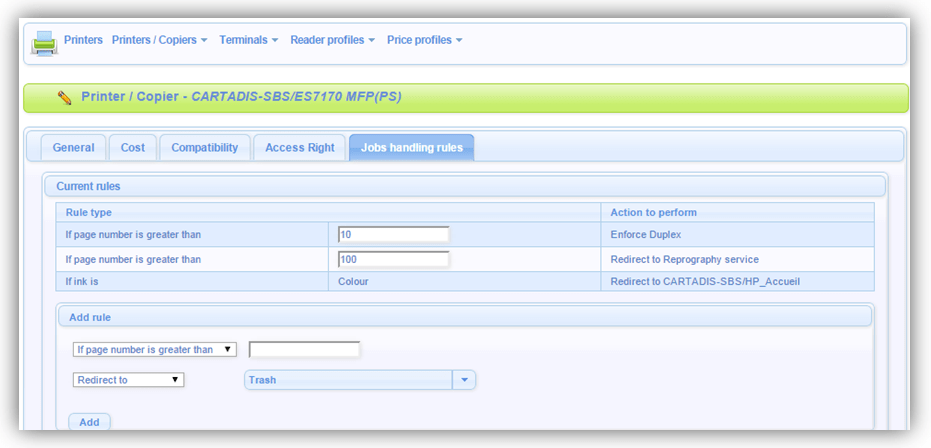Image resolution: width=931 pixels, height=448 pixels.
Task: Open the Compatibility tab
Action: click(x=204, y=147)
